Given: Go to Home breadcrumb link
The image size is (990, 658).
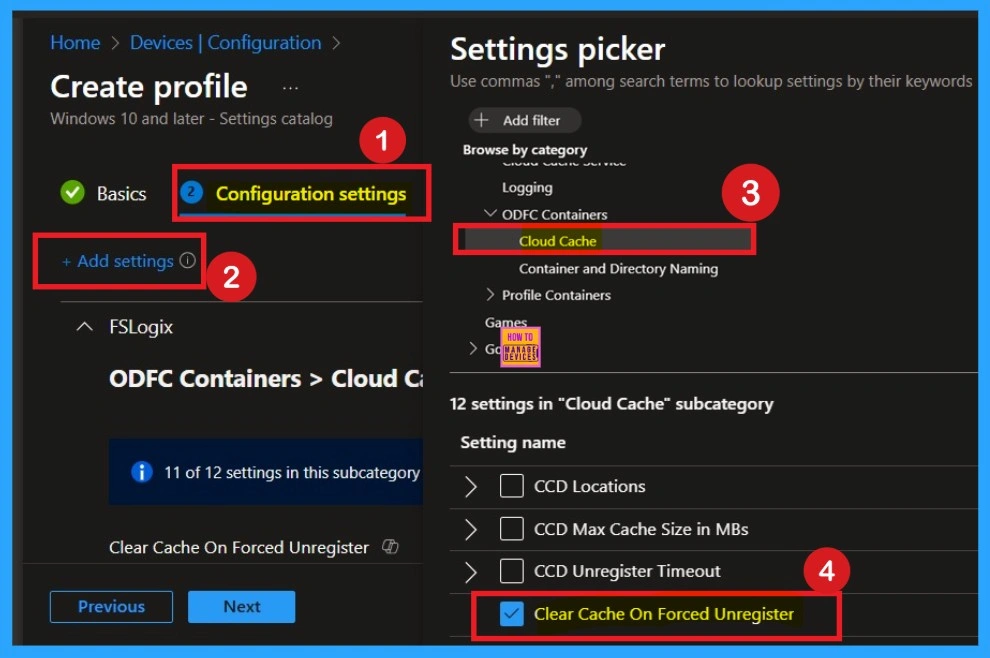Looking at the screenshot, I should coord(75,43).
